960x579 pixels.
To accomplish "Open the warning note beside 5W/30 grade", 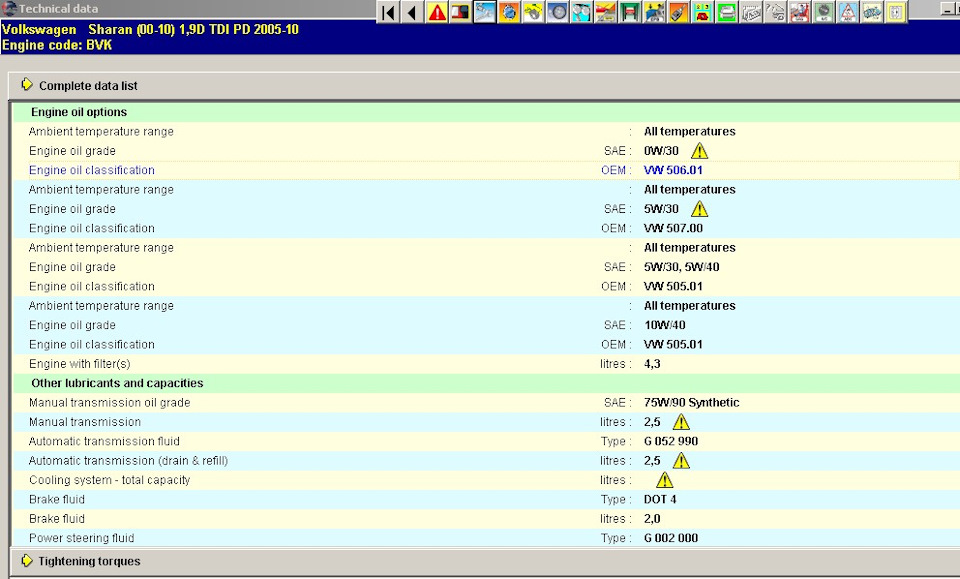I will (x=699, y=209).
